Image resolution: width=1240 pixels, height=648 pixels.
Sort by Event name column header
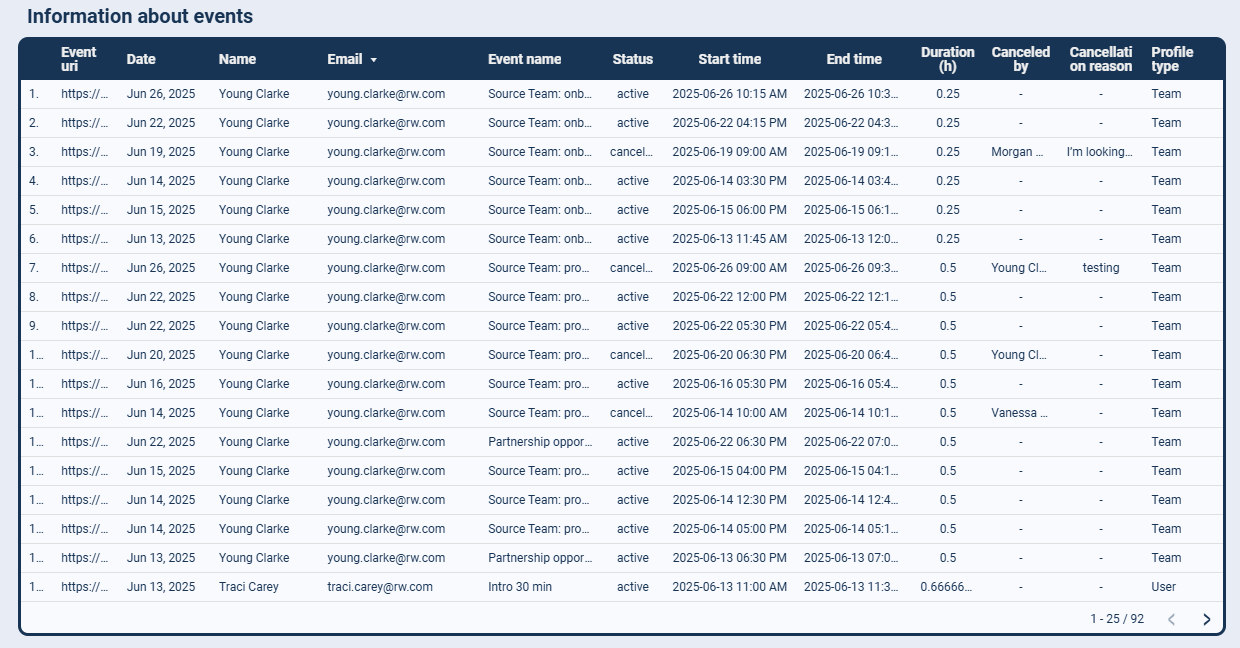(524, 59)
